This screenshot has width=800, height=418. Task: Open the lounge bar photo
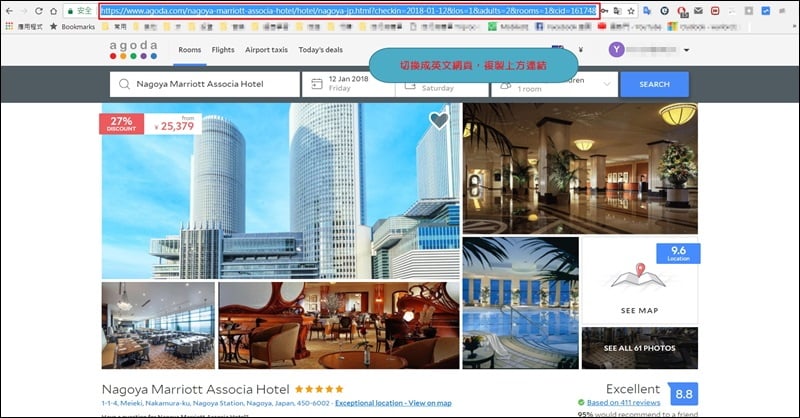pos(339,326)
